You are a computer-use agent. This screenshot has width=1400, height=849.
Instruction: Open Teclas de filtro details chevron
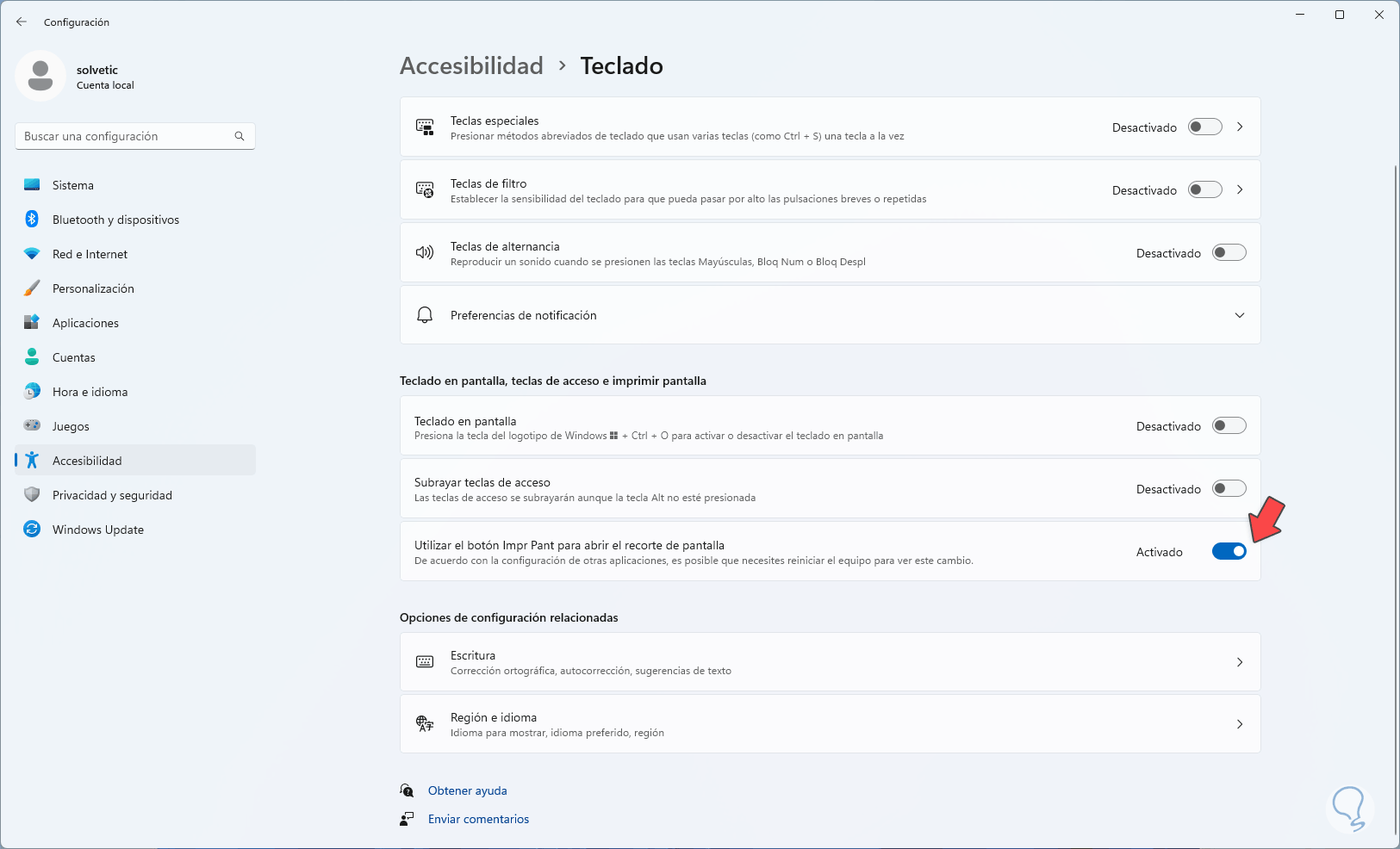pos(1240,190)
